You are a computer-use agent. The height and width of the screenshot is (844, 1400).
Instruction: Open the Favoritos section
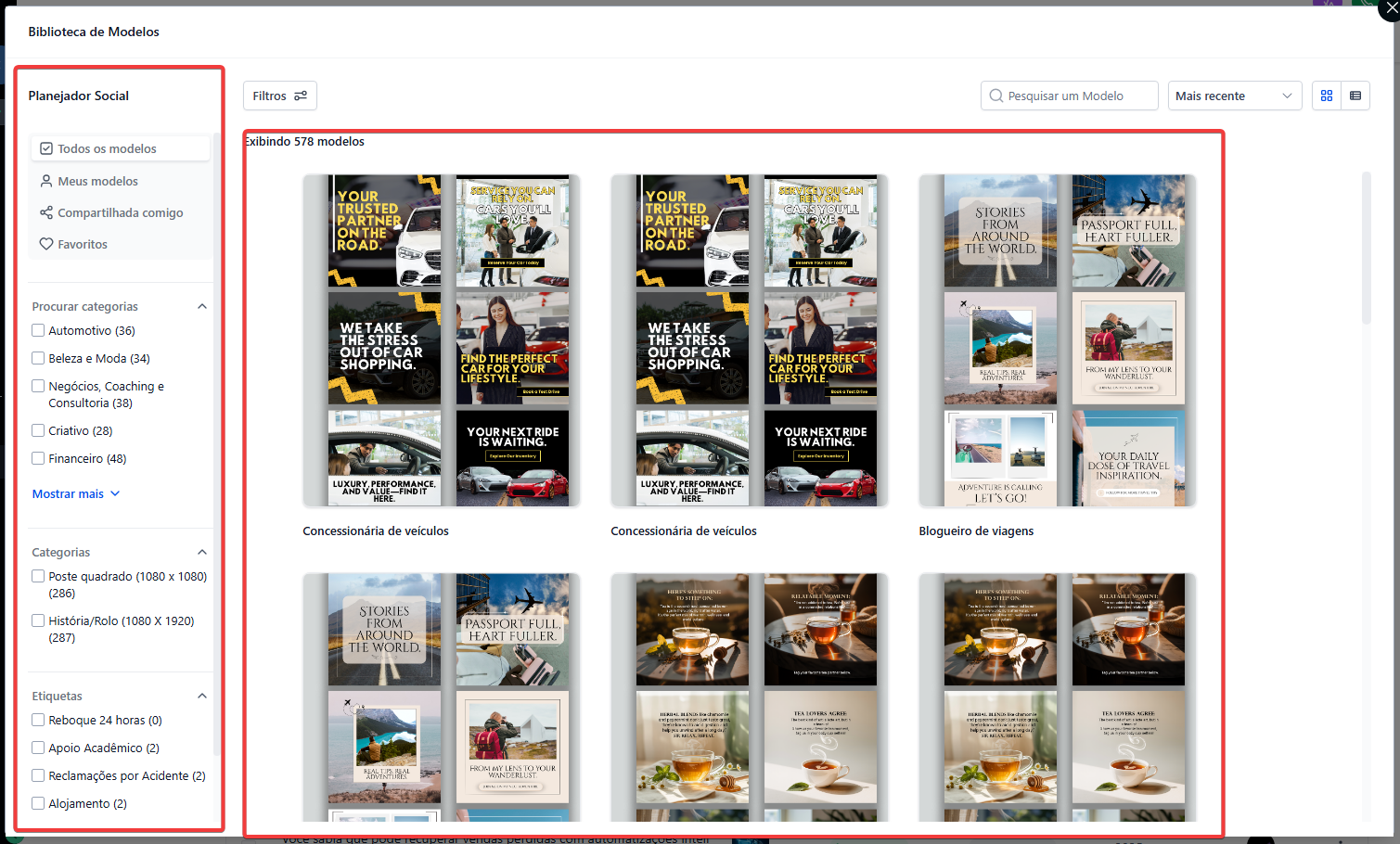coord(121,244)
